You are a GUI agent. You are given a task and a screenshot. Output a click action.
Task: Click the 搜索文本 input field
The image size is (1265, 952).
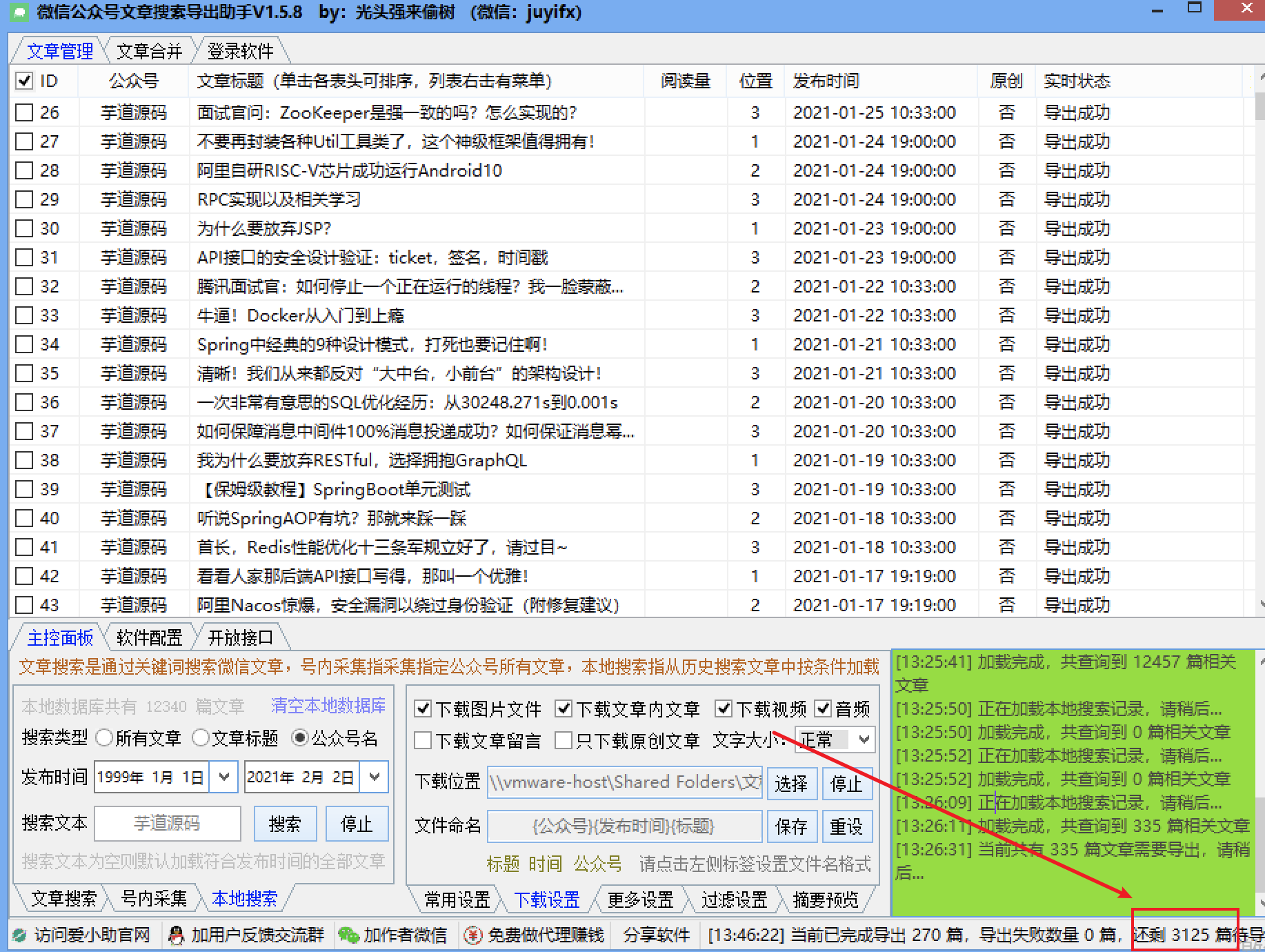pos(168,824)
